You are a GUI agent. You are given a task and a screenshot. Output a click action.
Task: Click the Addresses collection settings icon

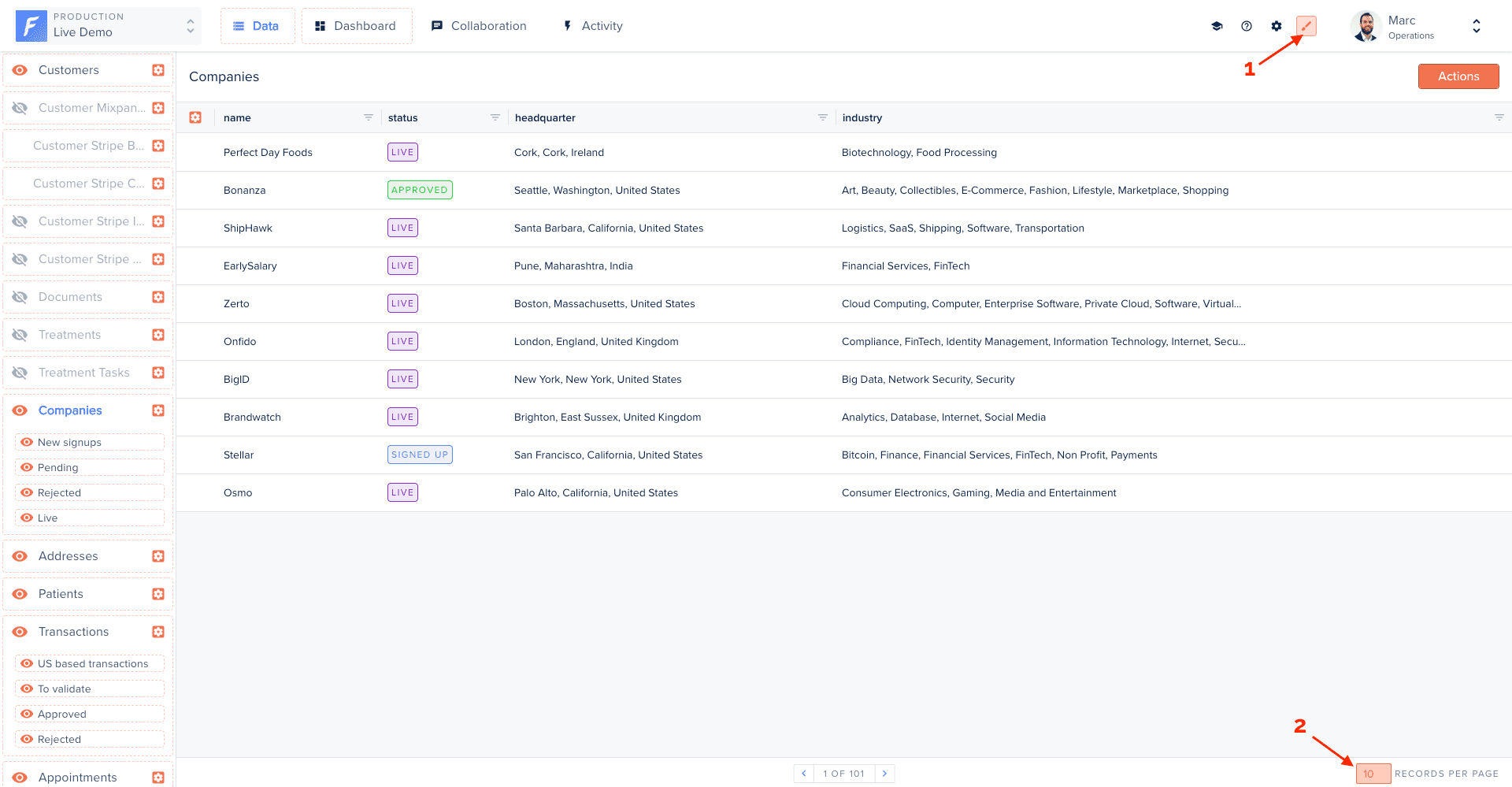point(158,556)
